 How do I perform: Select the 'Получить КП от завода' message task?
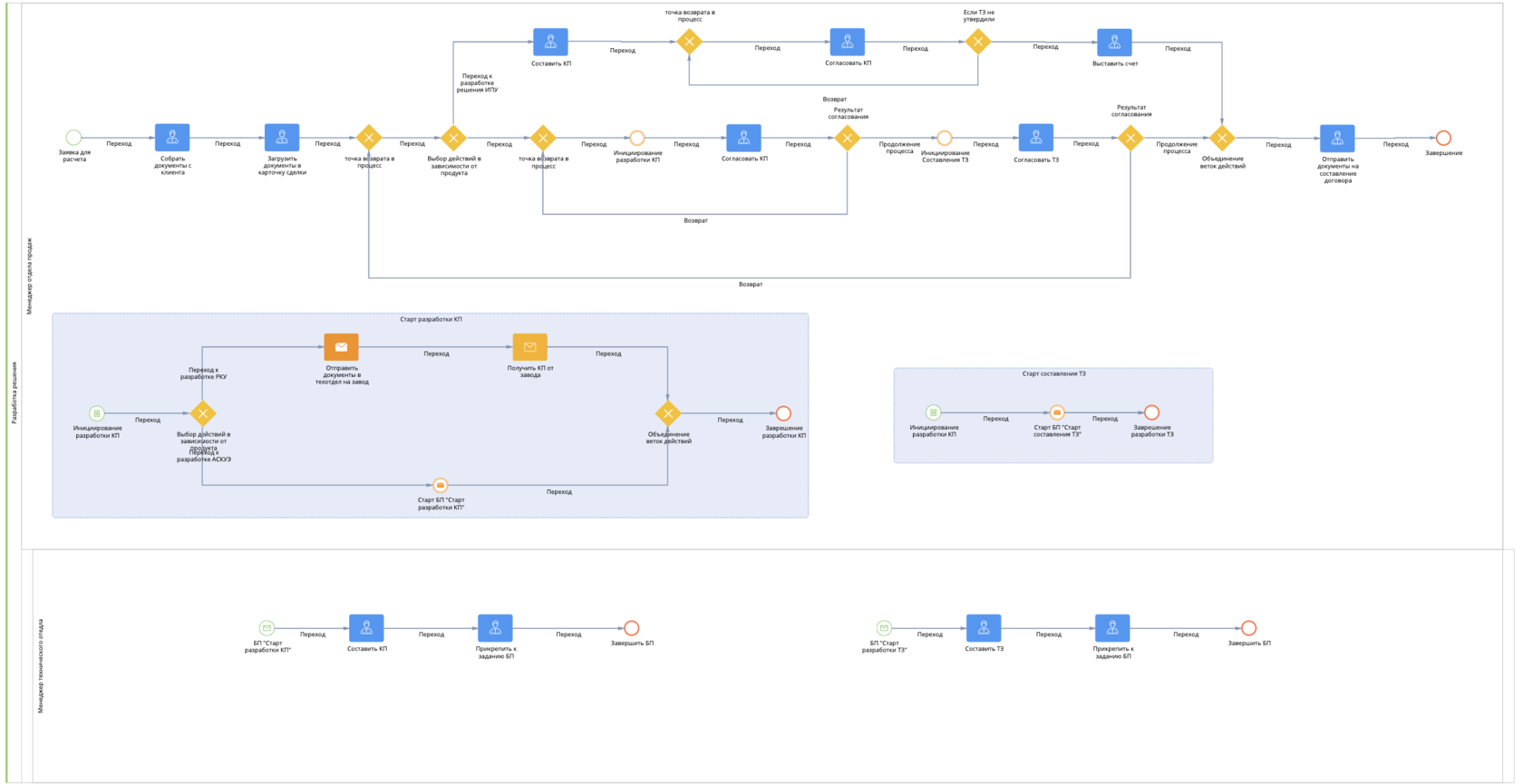530,347
